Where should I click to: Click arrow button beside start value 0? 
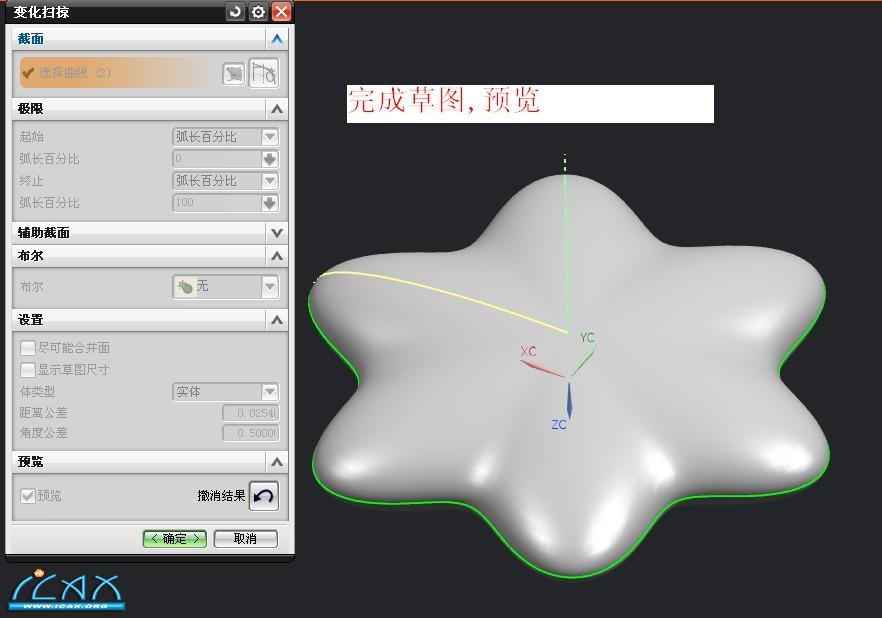tap(270, 159)
